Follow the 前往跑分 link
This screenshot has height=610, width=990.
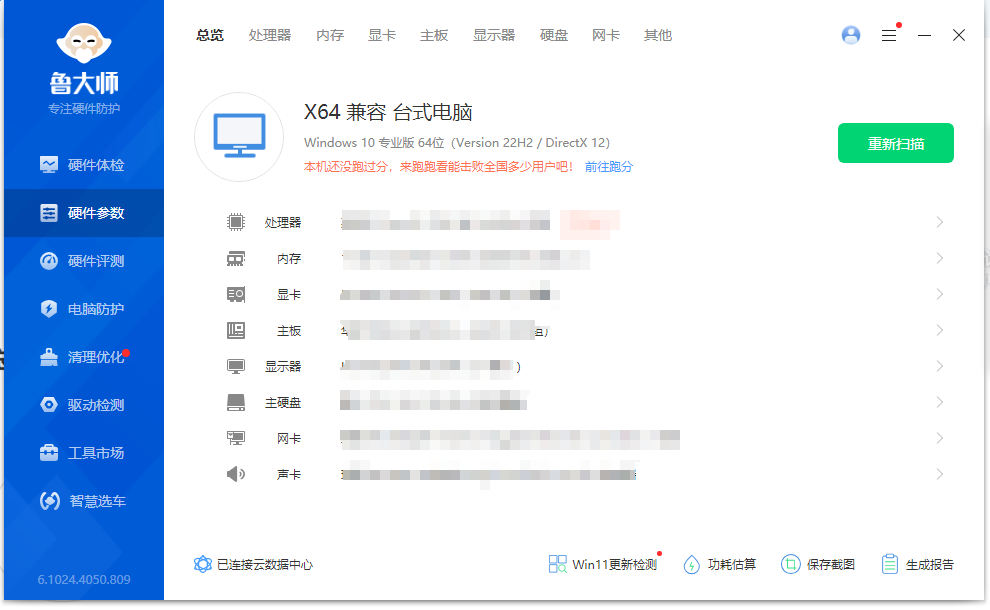[609, 167]
